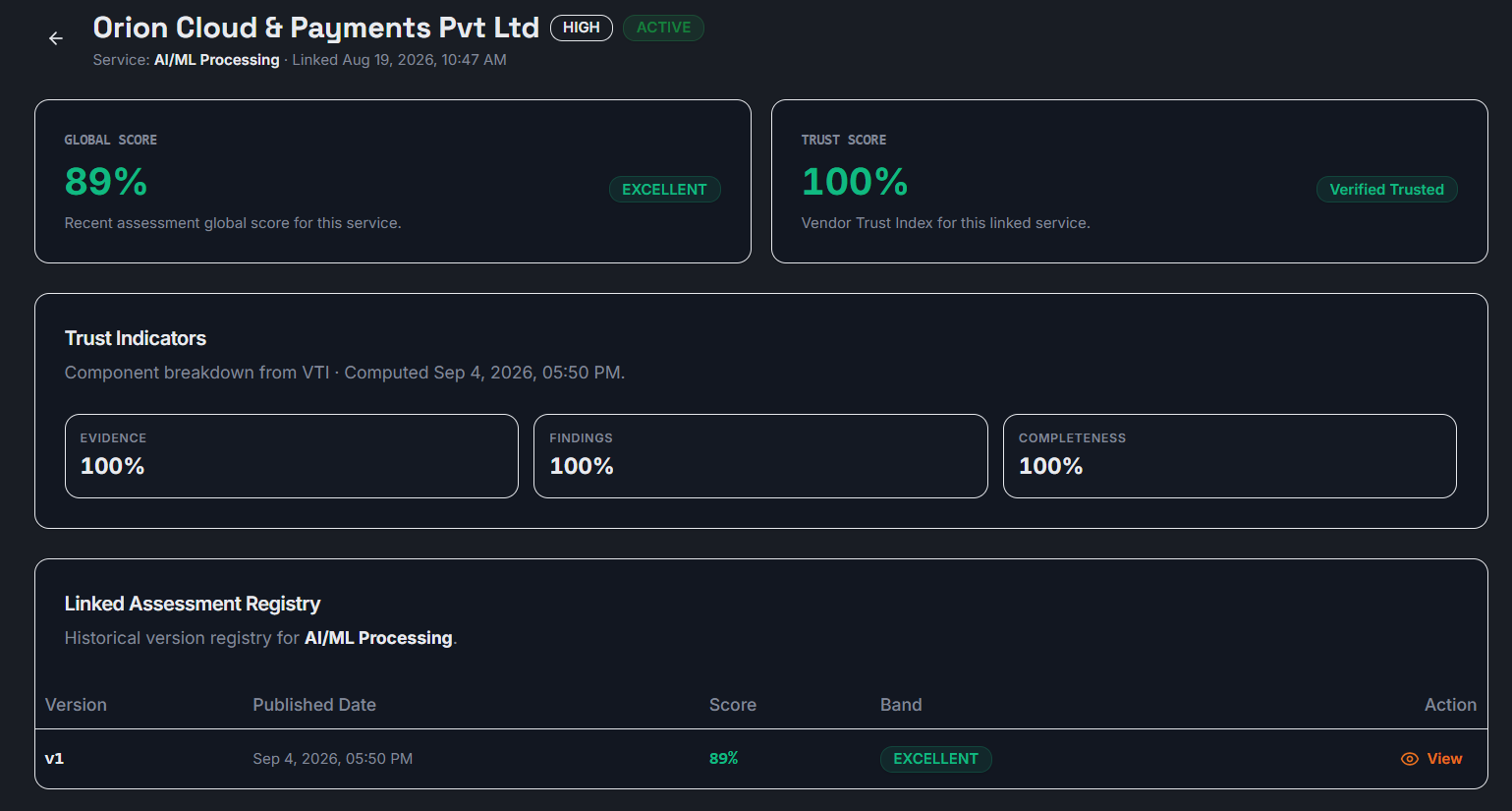Select the Completeness 100% indicator card
1512x811 pixels.
(1230, 456)
